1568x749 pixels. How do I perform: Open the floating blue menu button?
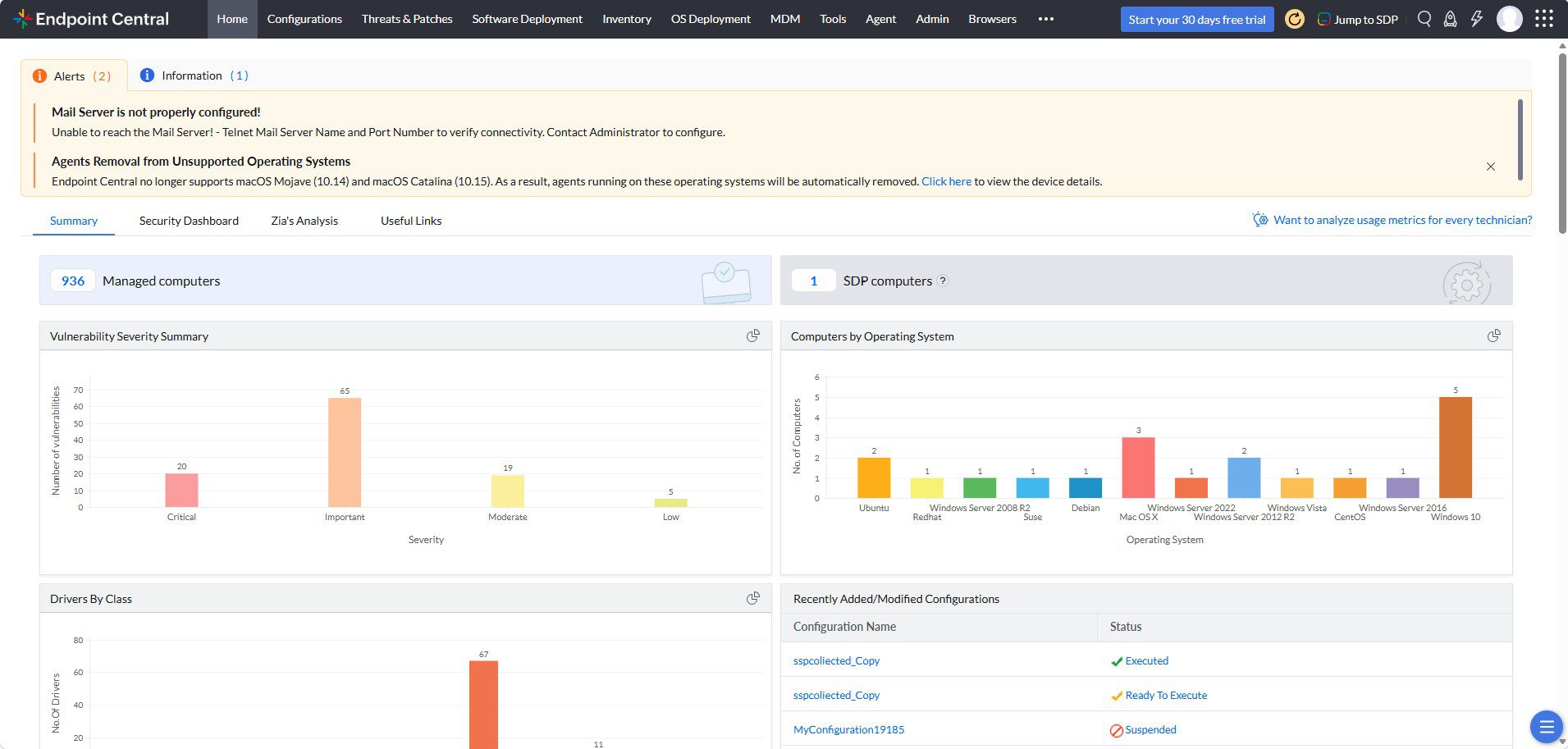coord(1547,727)
